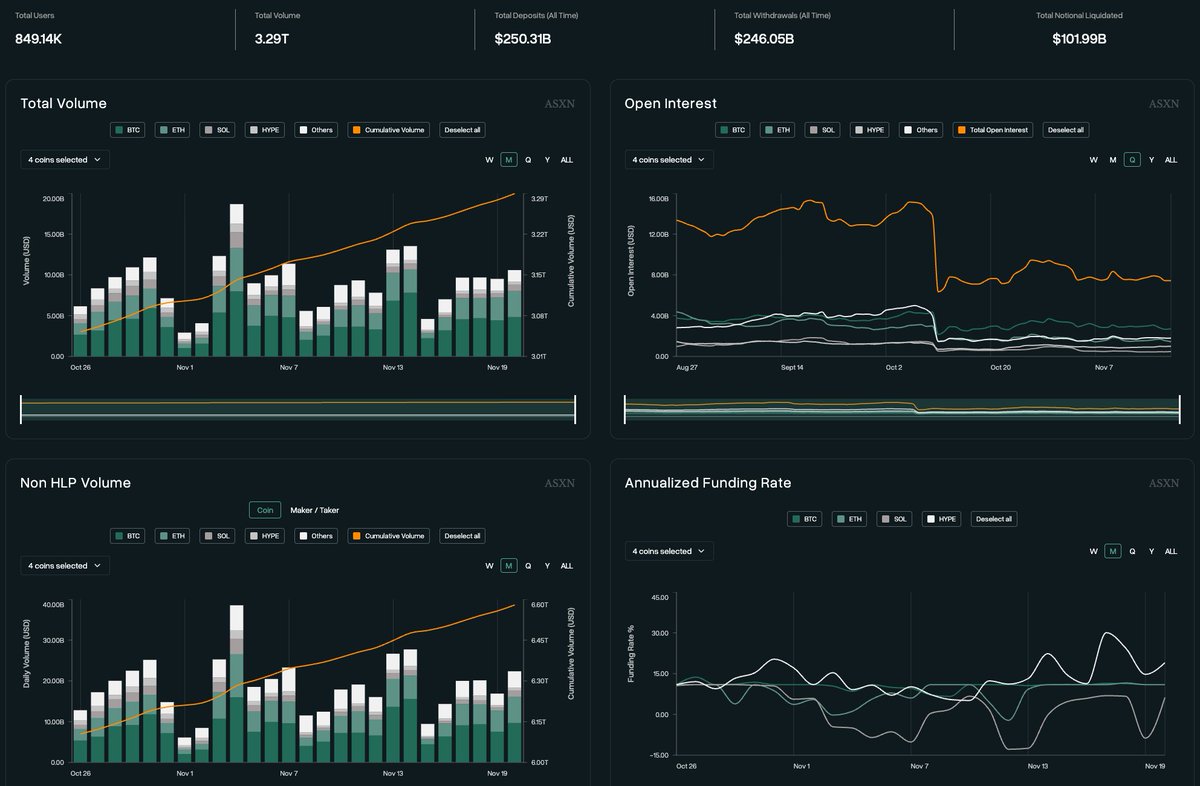
Task: Switch Non HLP Volume to Maker / Taker
Action: pos(315,510)
